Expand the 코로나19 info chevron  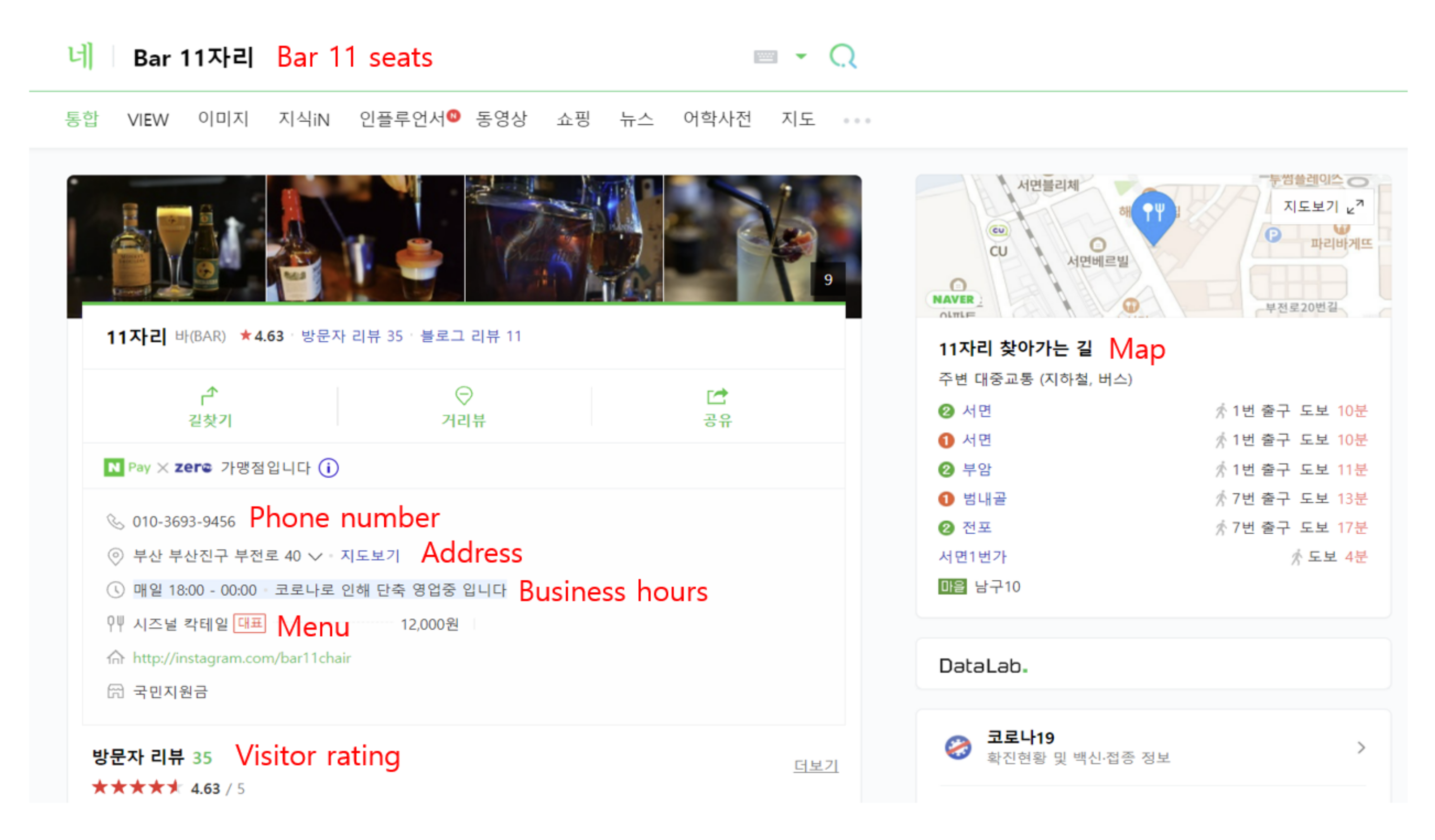(x=1361, y=748)
